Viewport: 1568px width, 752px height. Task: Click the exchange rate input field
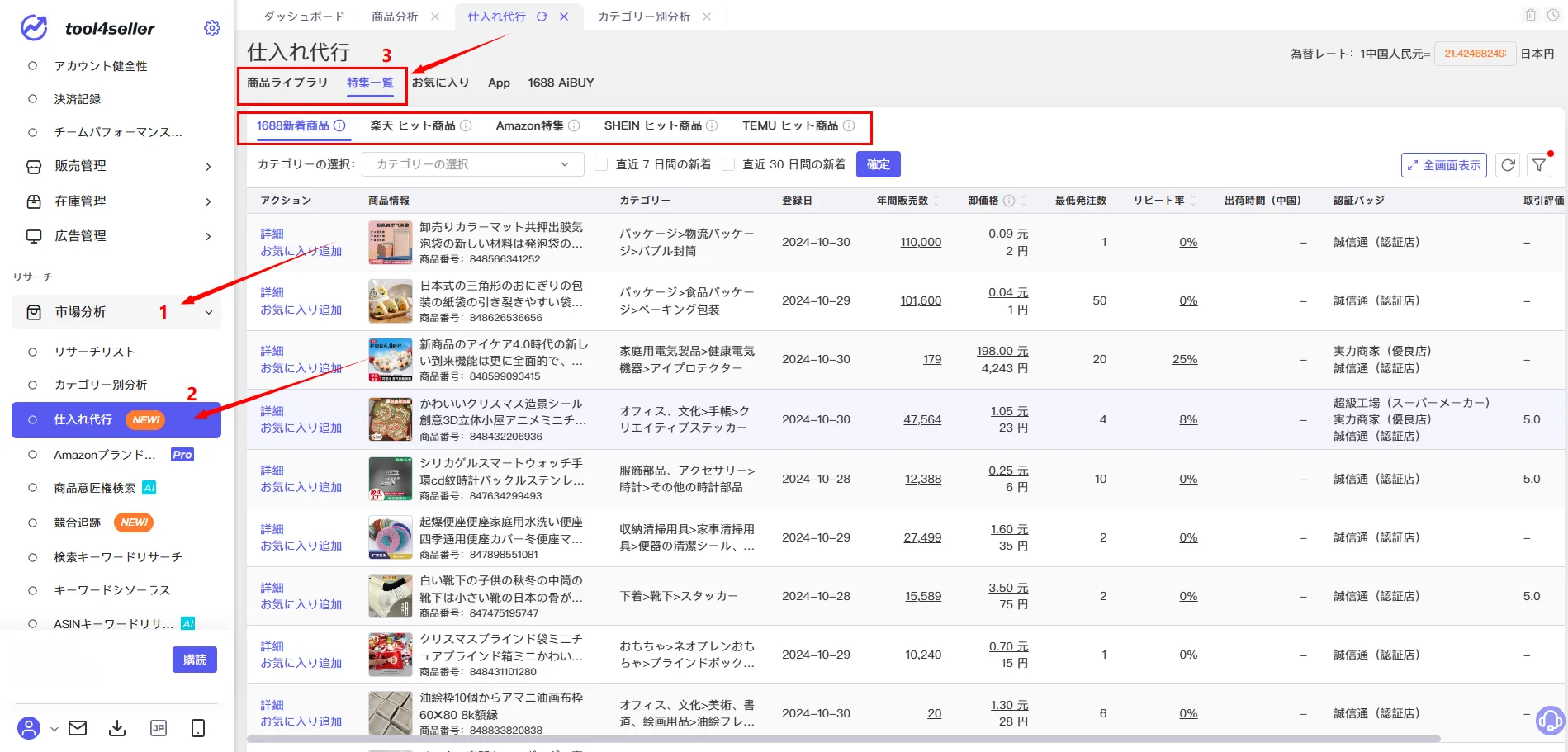(x=1476, y=54)
